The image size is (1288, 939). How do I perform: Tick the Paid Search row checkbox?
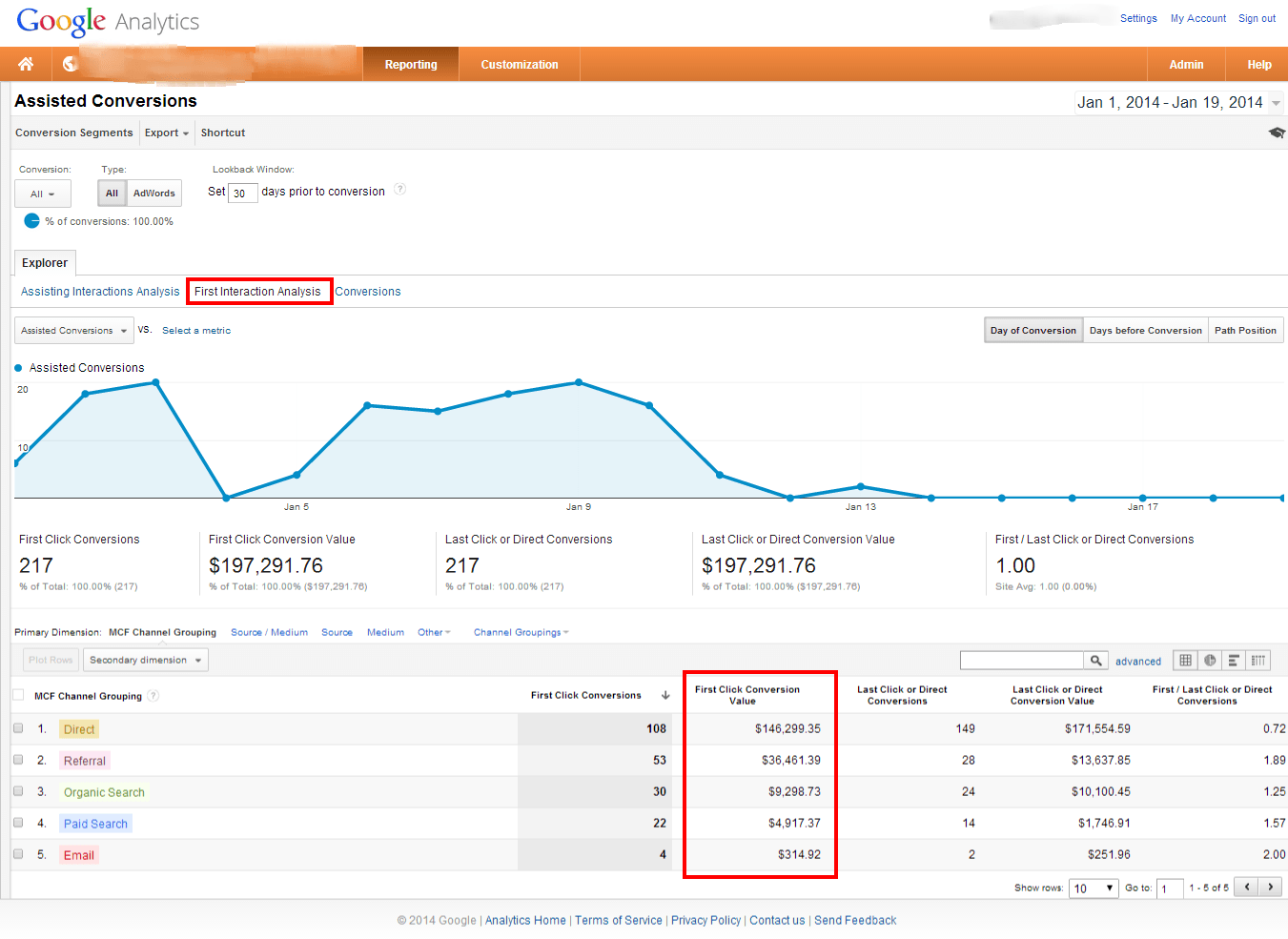pyautogui.click(x=18, y=823)
